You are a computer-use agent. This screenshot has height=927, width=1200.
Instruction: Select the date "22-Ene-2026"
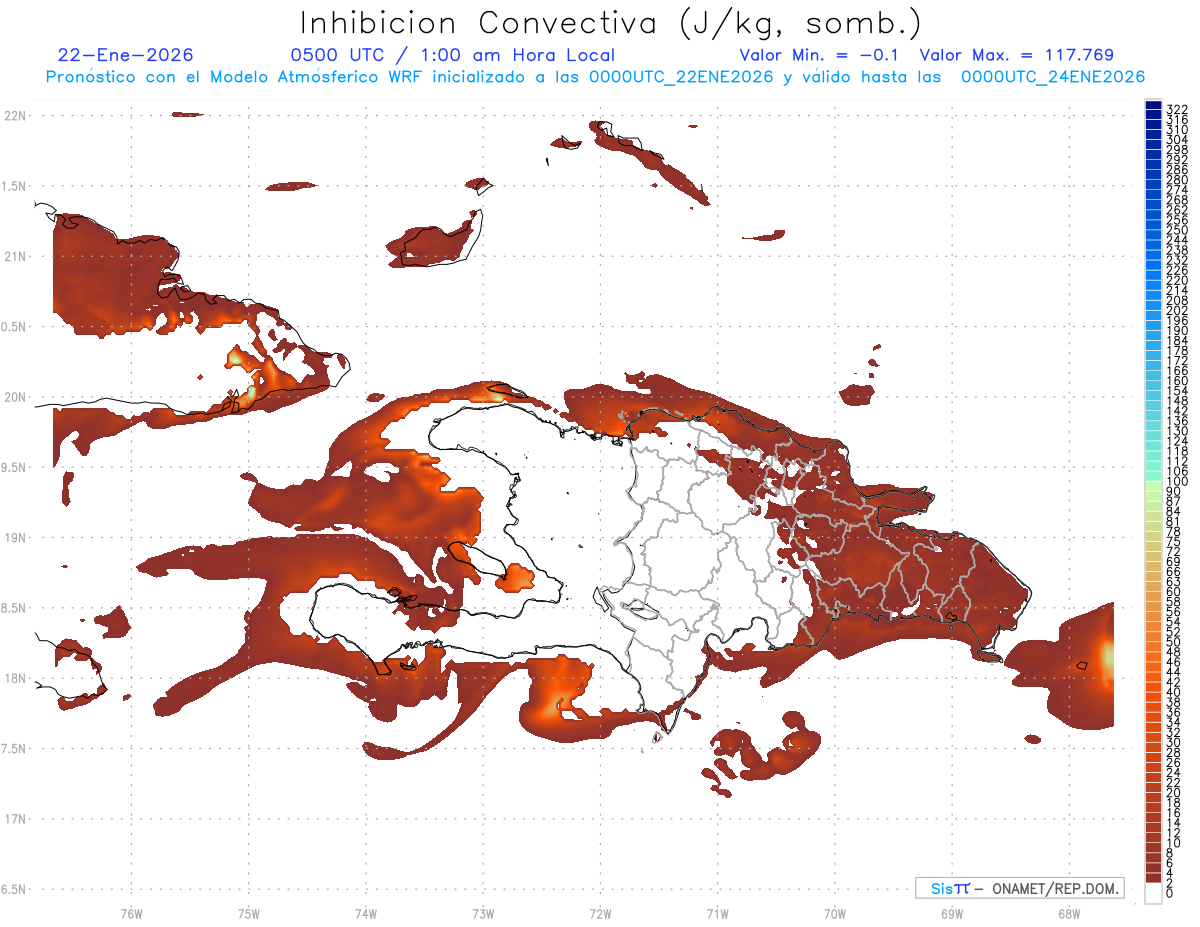click(126, 56)
